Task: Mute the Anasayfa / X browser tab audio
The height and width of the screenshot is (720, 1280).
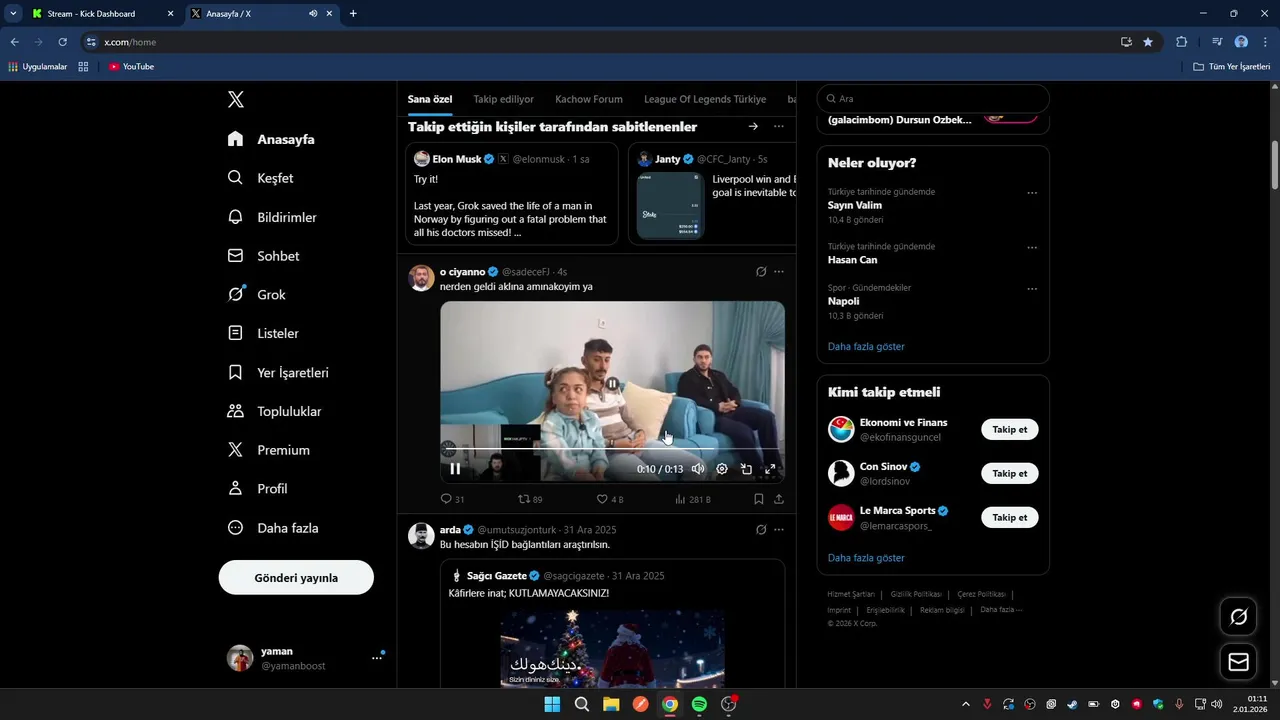Action: click(313, 14)
